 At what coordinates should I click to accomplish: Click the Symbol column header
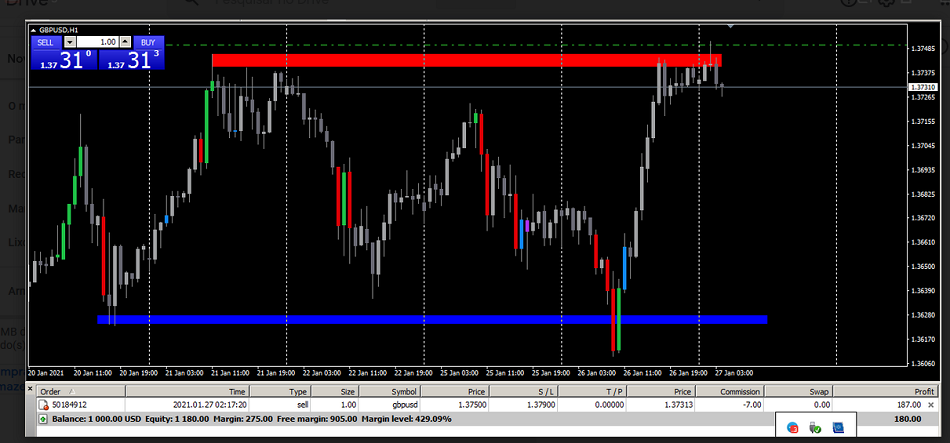pyautogui.click(x=391, y=392)
